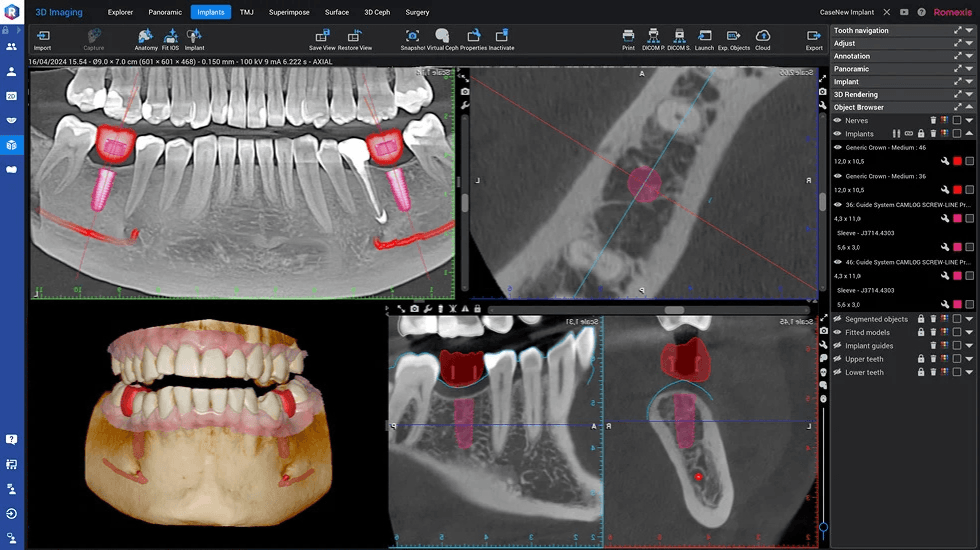Delete the Nerves group via trash icon

click(933, 120)
